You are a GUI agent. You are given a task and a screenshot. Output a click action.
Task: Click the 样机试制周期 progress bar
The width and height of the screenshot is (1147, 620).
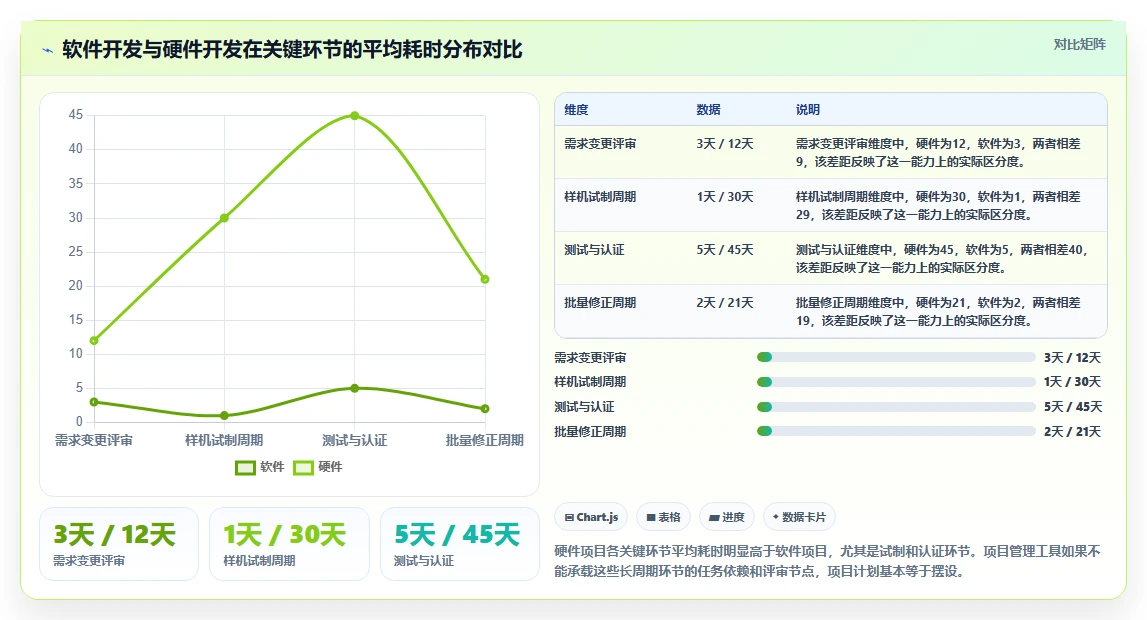point(896,382)
